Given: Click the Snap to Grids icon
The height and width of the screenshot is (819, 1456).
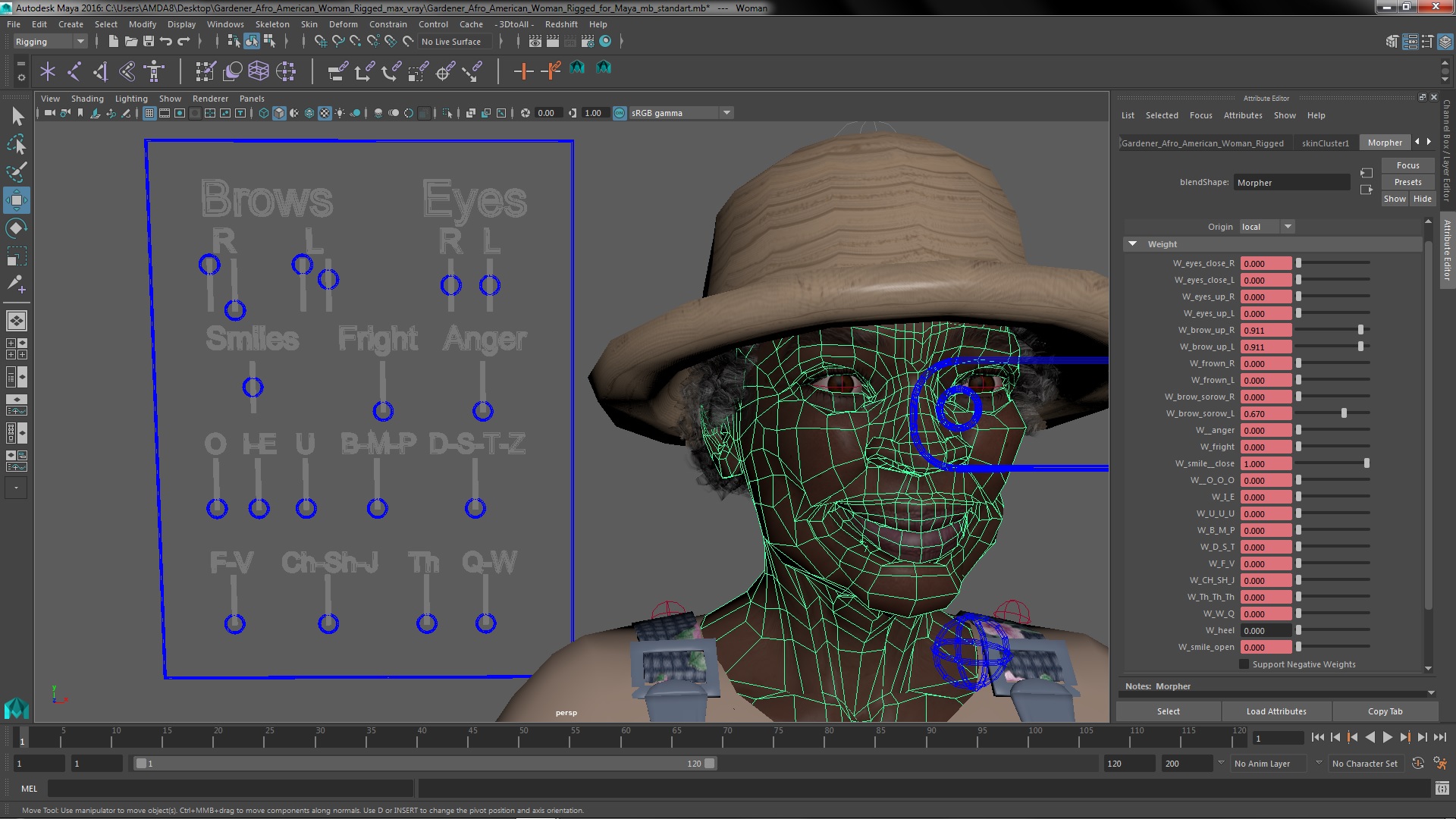Looking at the screenshot, I should (x=320, y=42).
